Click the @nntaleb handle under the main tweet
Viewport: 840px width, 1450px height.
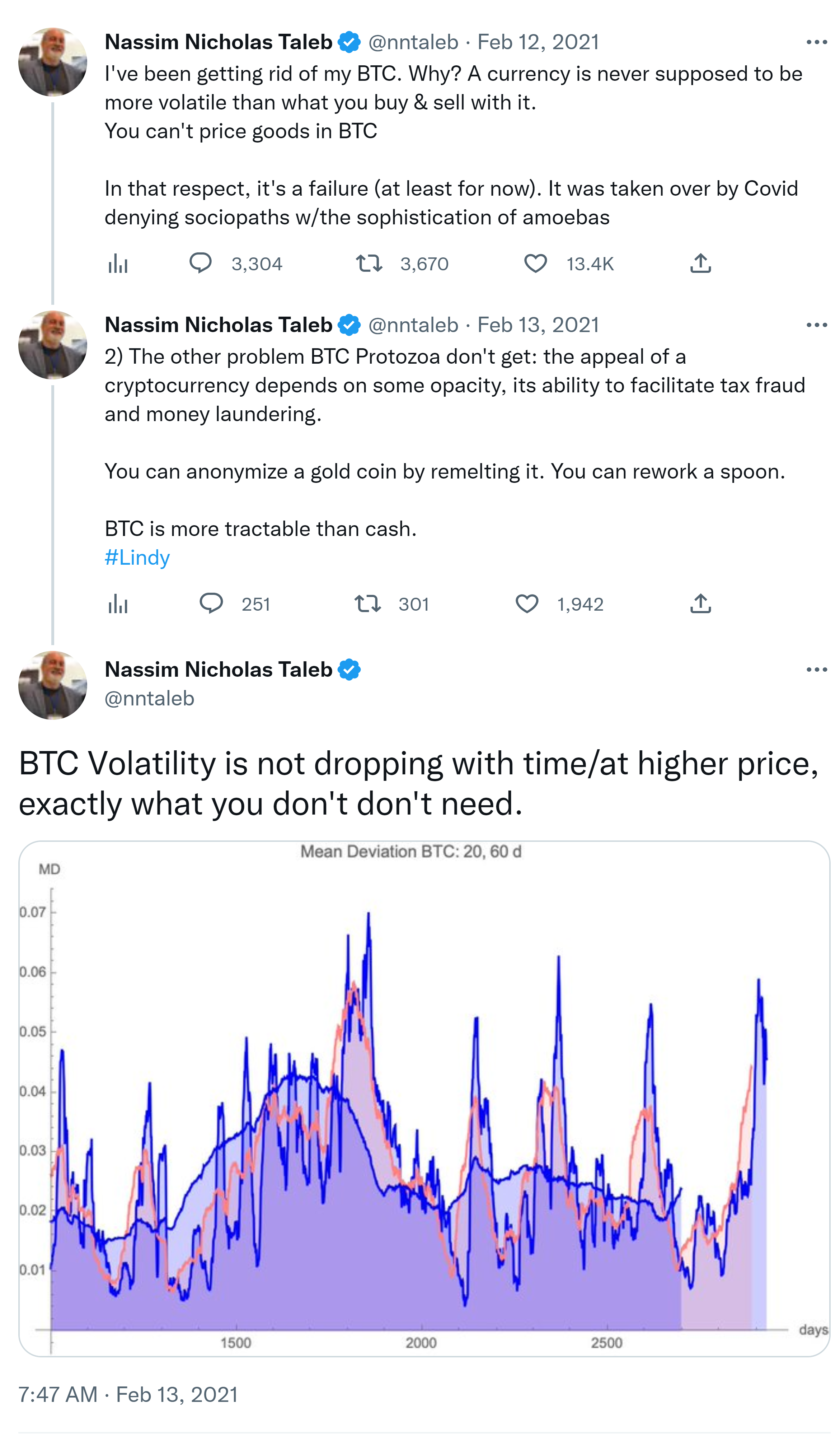click(150, 699)
